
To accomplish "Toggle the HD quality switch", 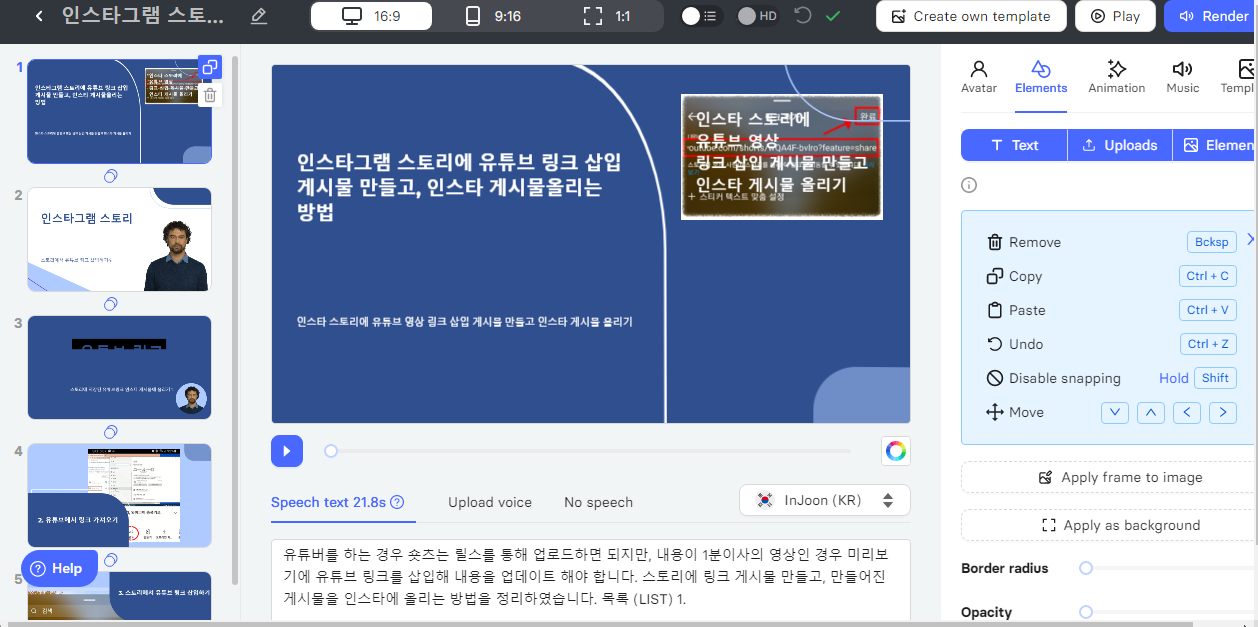I will coord(758,16).
